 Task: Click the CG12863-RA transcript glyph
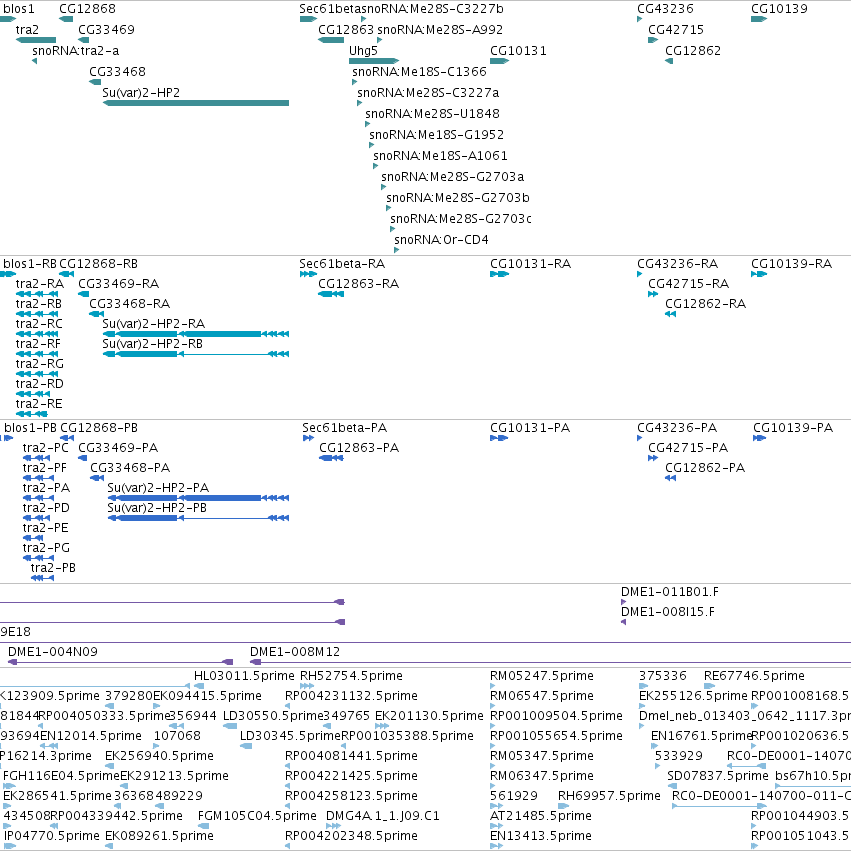pos(331,294)
